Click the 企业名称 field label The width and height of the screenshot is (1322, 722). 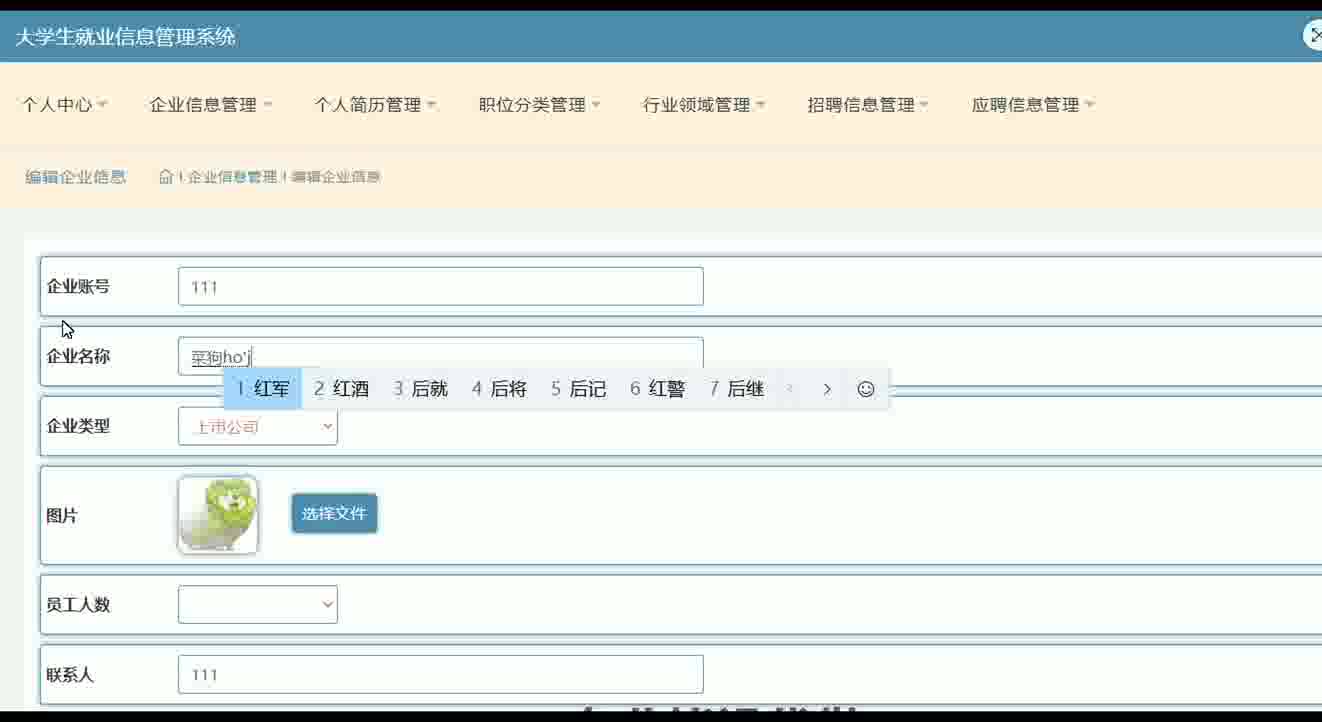tap(78, 357)
